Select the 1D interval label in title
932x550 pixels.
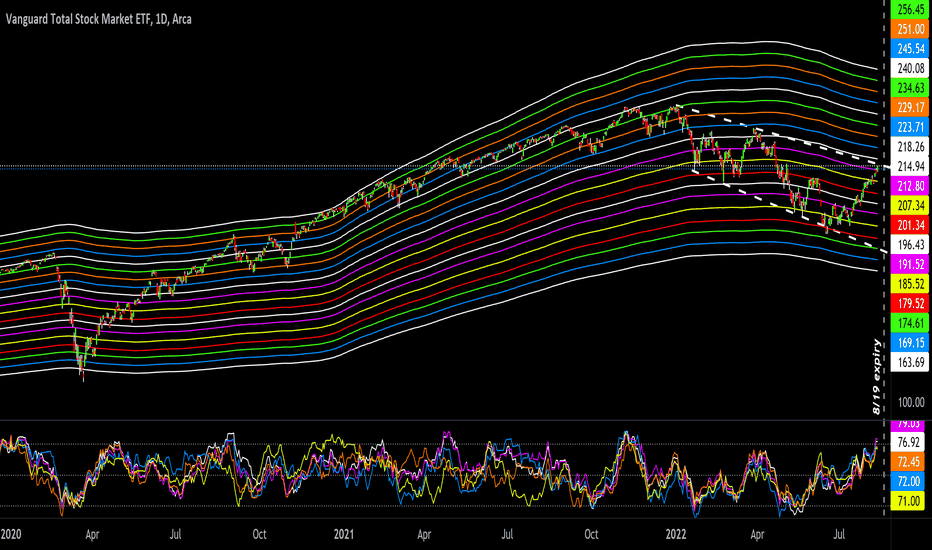pos(160,19)
